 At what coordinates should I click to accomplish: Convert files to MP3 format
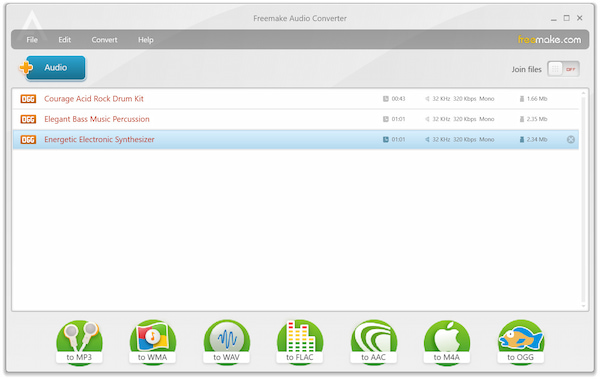[79, 342]
